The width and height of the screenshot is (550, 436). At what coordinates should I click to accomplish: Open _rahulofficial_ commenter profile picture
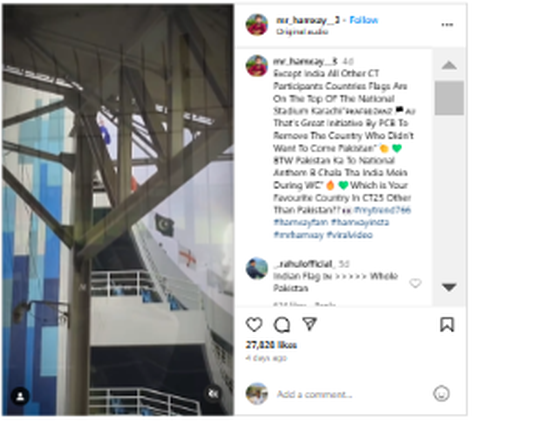[257, 269]
